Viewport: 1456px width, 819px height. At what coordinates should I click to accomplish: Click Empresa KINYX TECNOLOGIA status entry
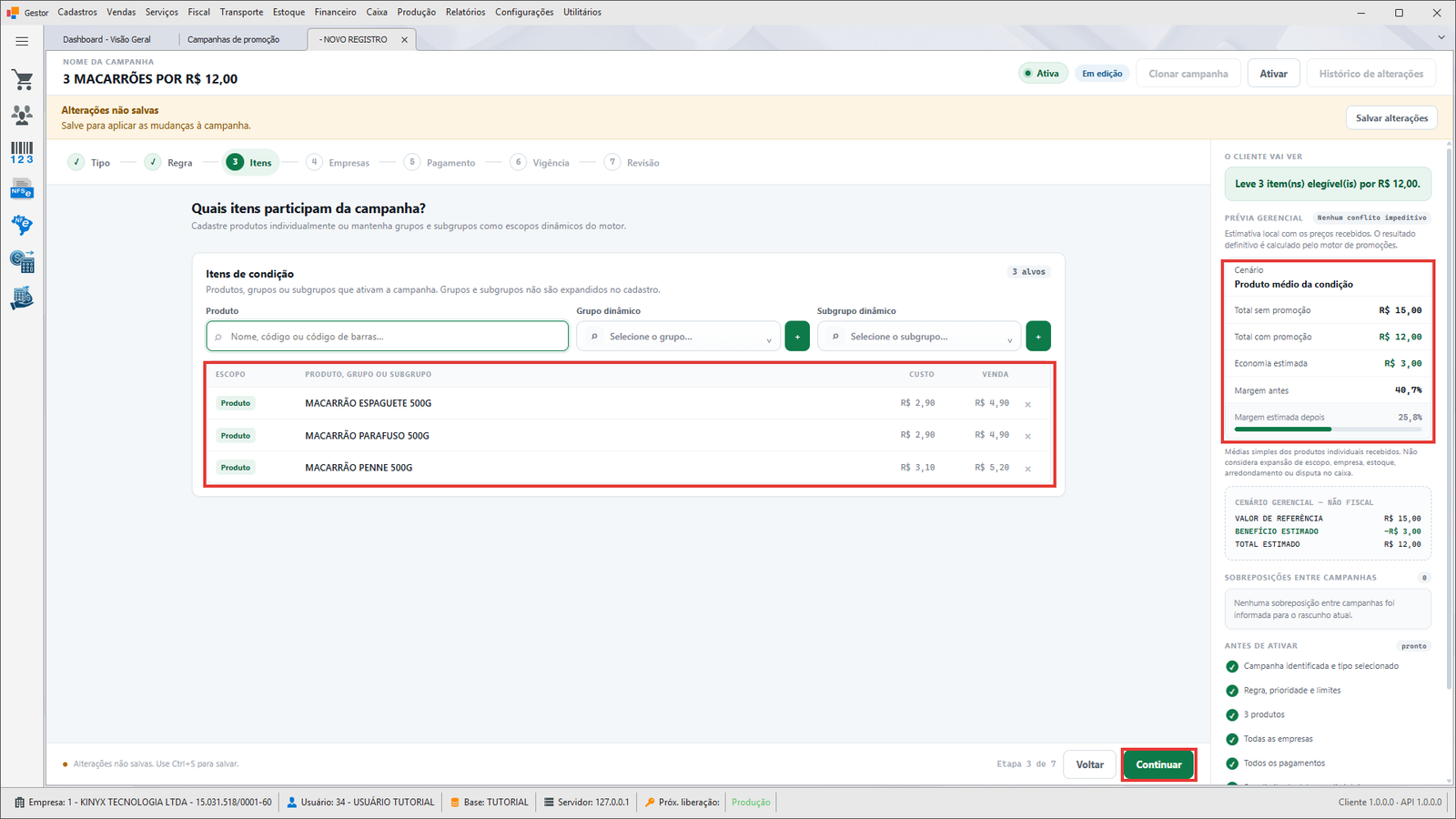point(143,802)
